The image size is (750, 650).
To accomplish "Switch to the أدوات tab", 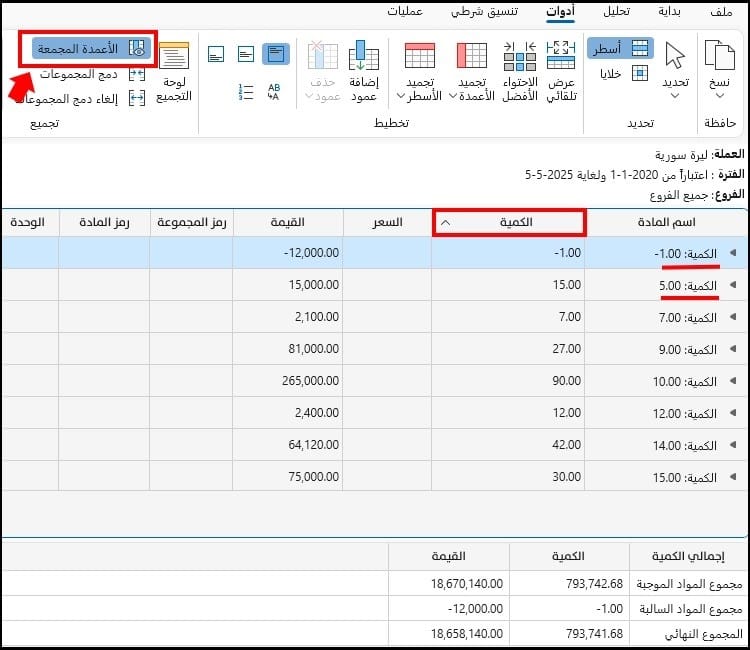I will click(x=561, y=11).
